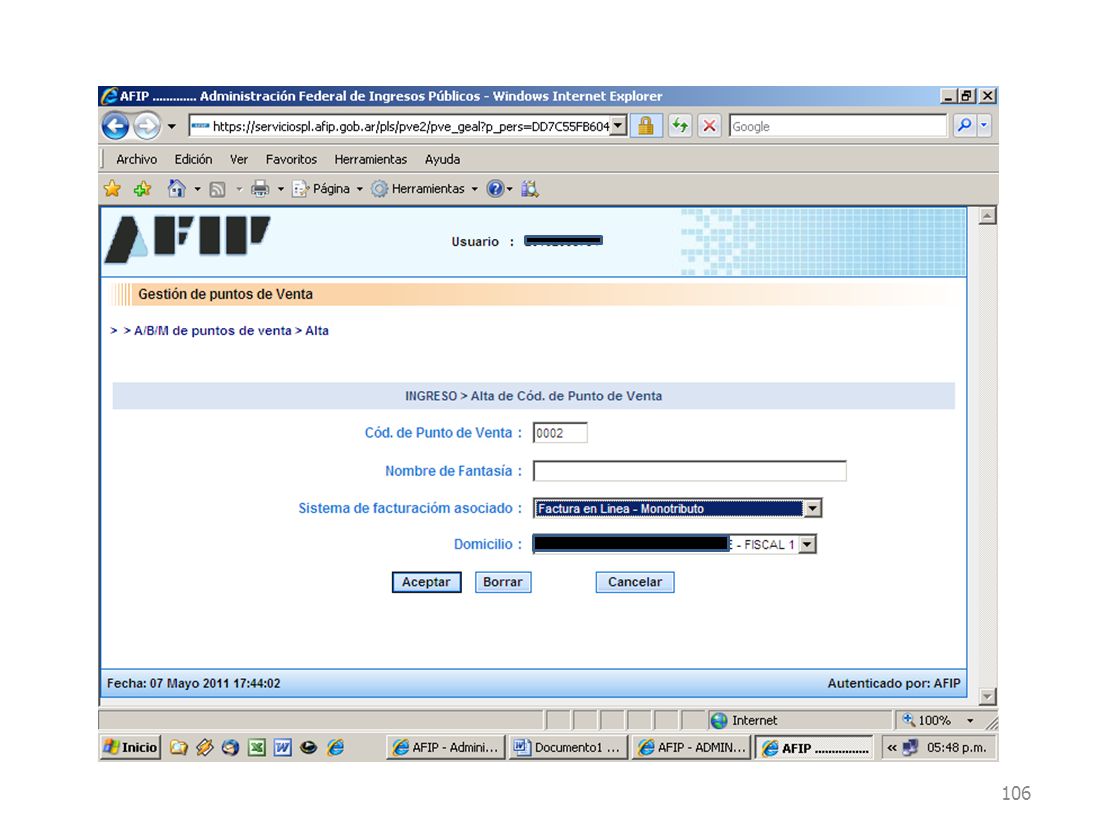View the security lock icon report
The height and width of the screenshot is (831, 1096).
646,127
